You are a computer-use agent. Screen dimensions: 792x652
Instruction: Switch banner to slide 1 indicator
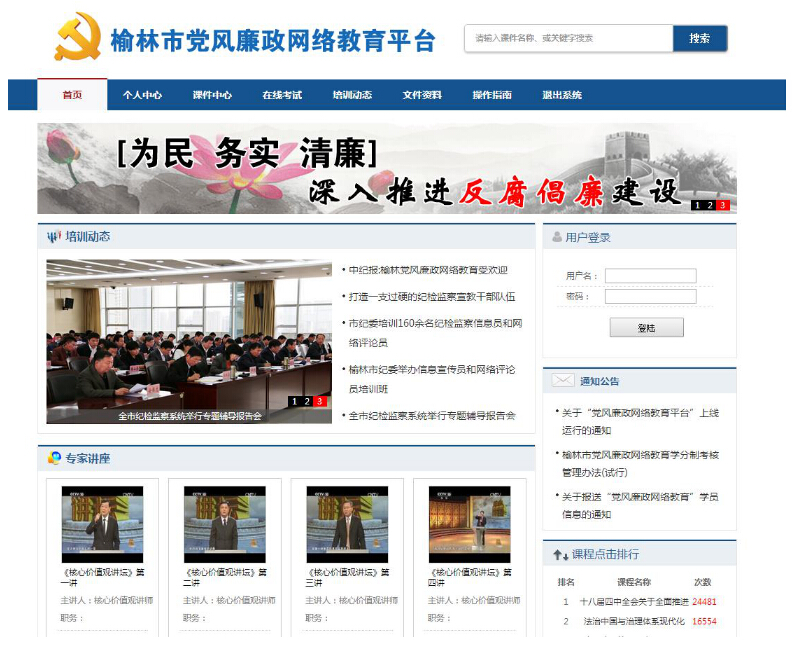point(697,205)
